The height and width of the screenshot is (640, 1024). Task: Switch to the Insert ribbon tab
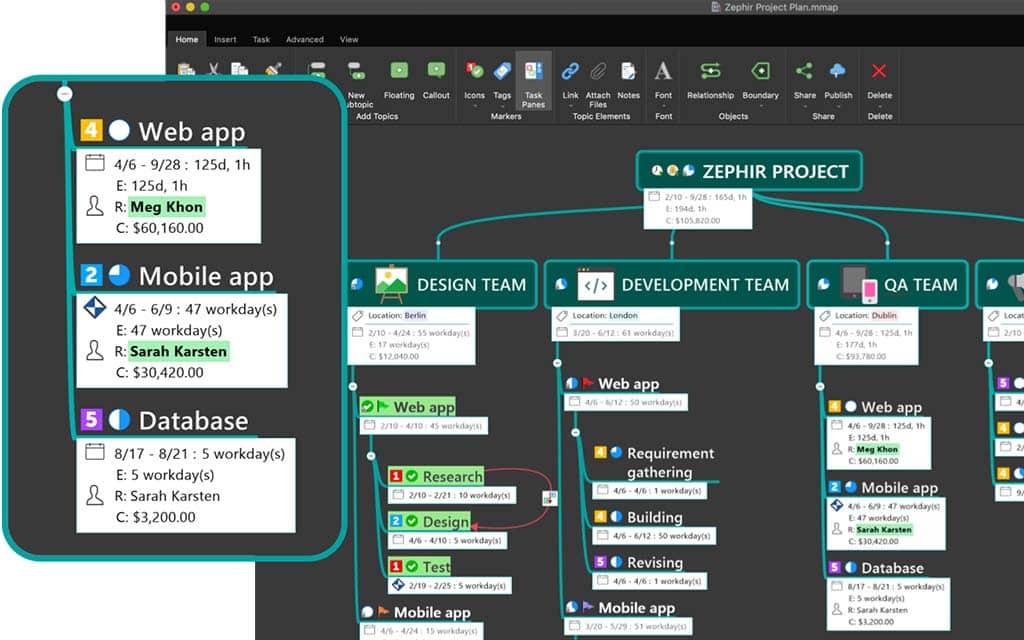coord(225,40)
